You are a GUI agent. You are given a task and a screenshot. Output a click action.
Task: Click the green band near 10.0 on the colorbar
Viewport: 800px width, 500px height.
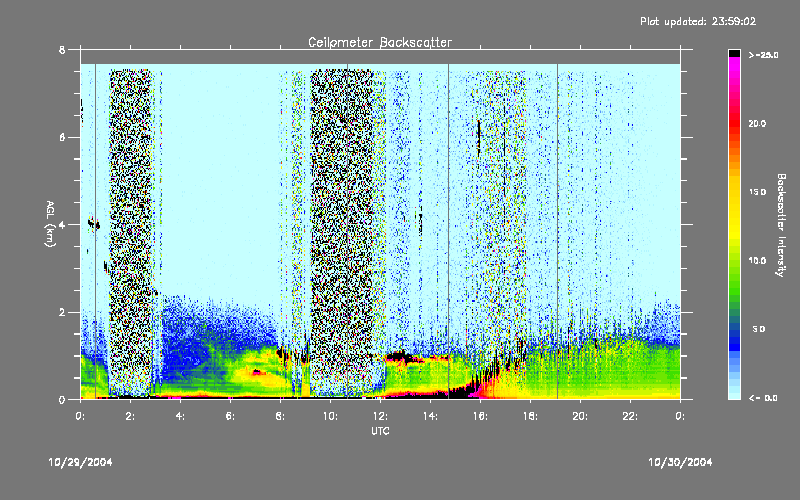pyautogui.click(x=734, y=265)
